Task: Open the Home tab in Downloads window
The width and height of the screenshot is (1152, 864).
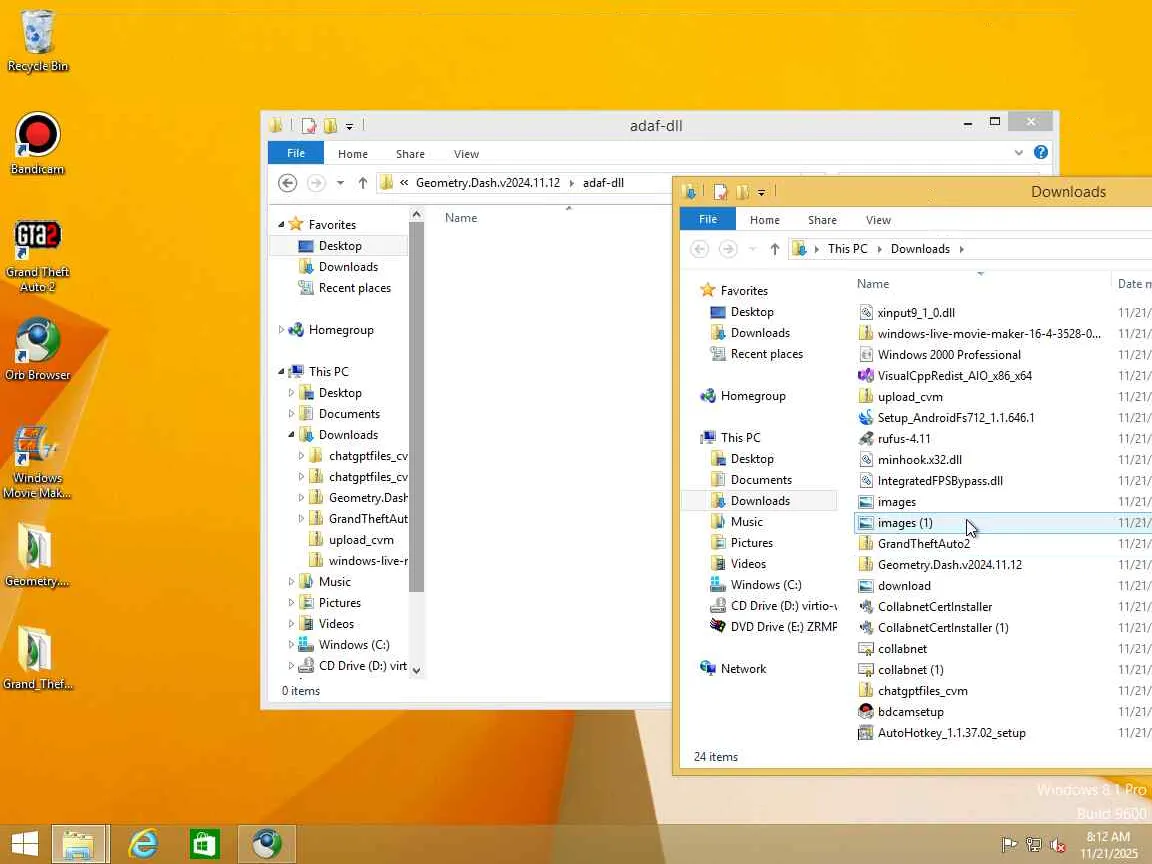Action: [765, 220]
